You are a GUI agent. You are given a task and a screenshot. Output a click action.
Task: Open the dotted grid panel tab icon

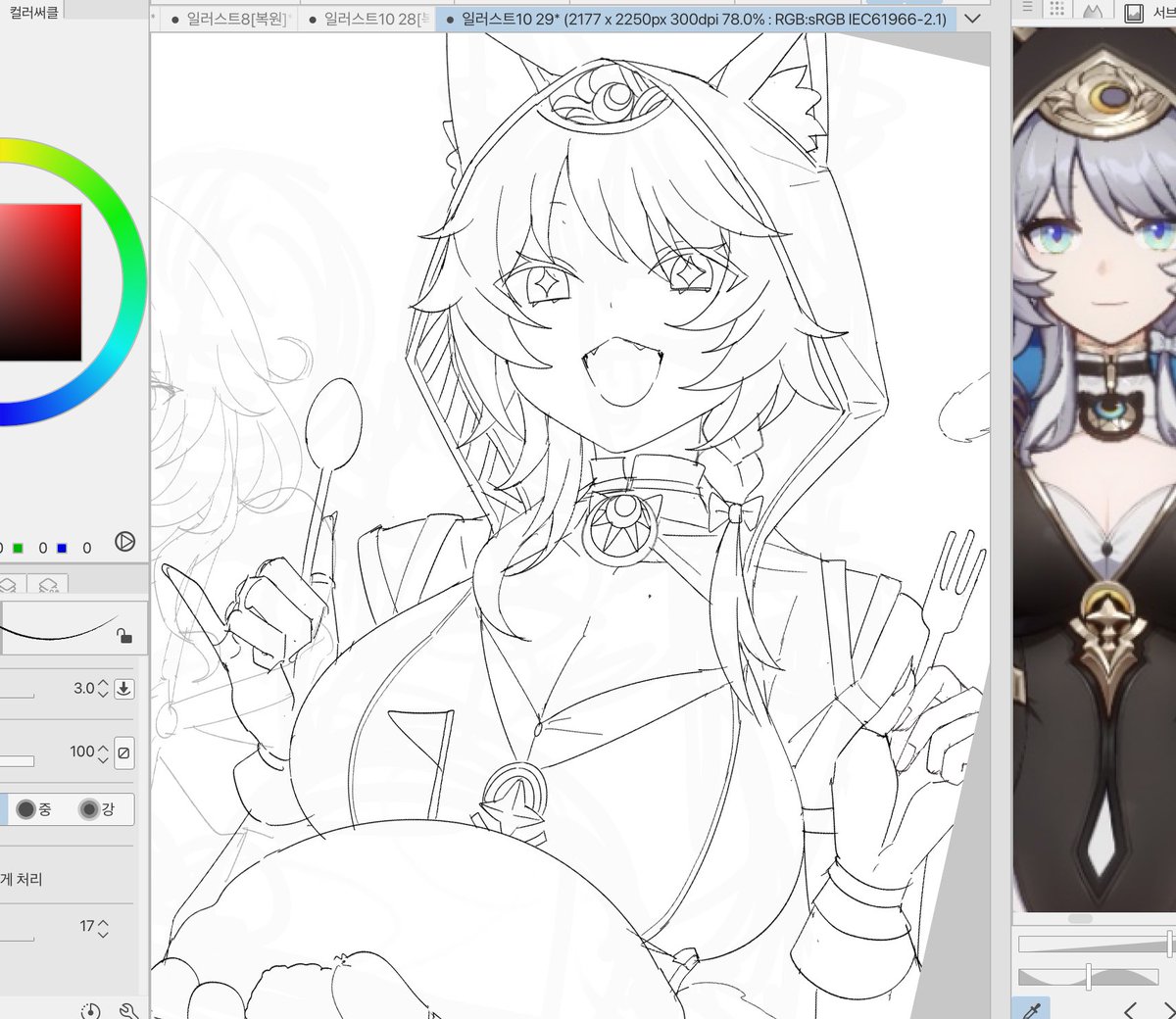[1057, 10]
